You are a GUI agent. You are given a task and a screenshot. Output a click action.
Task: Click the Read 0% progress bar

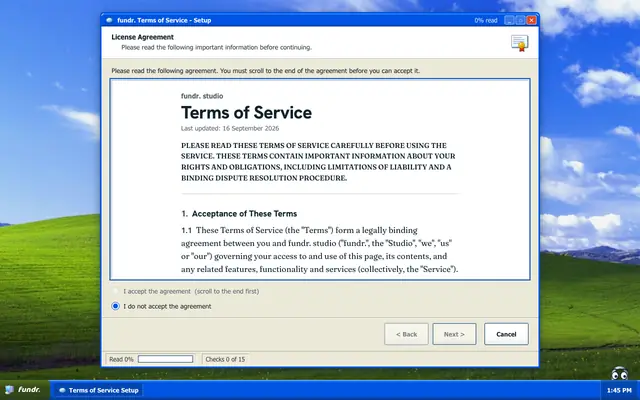pos(165,359)
